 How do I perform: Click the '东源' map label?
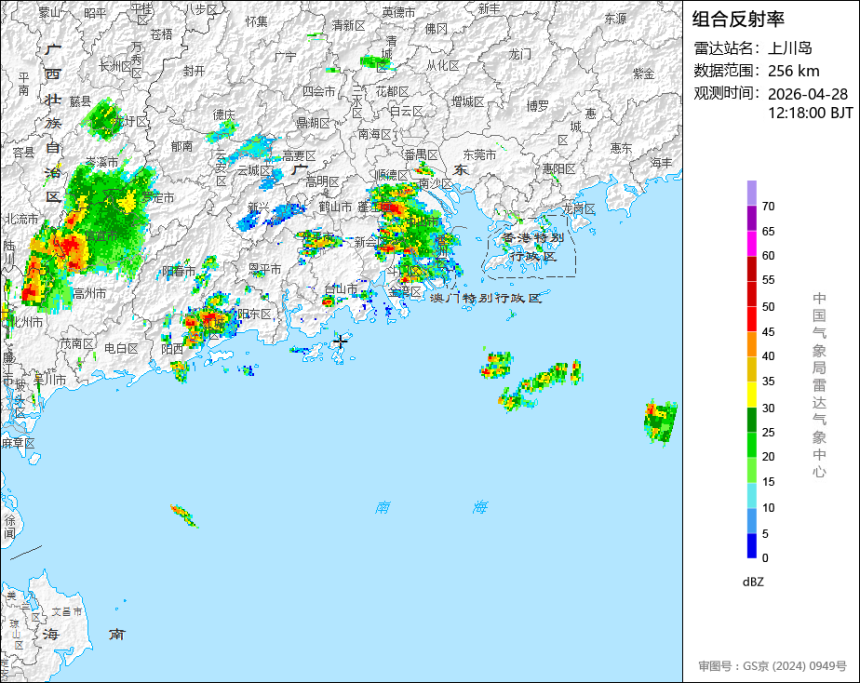[615, 19]
